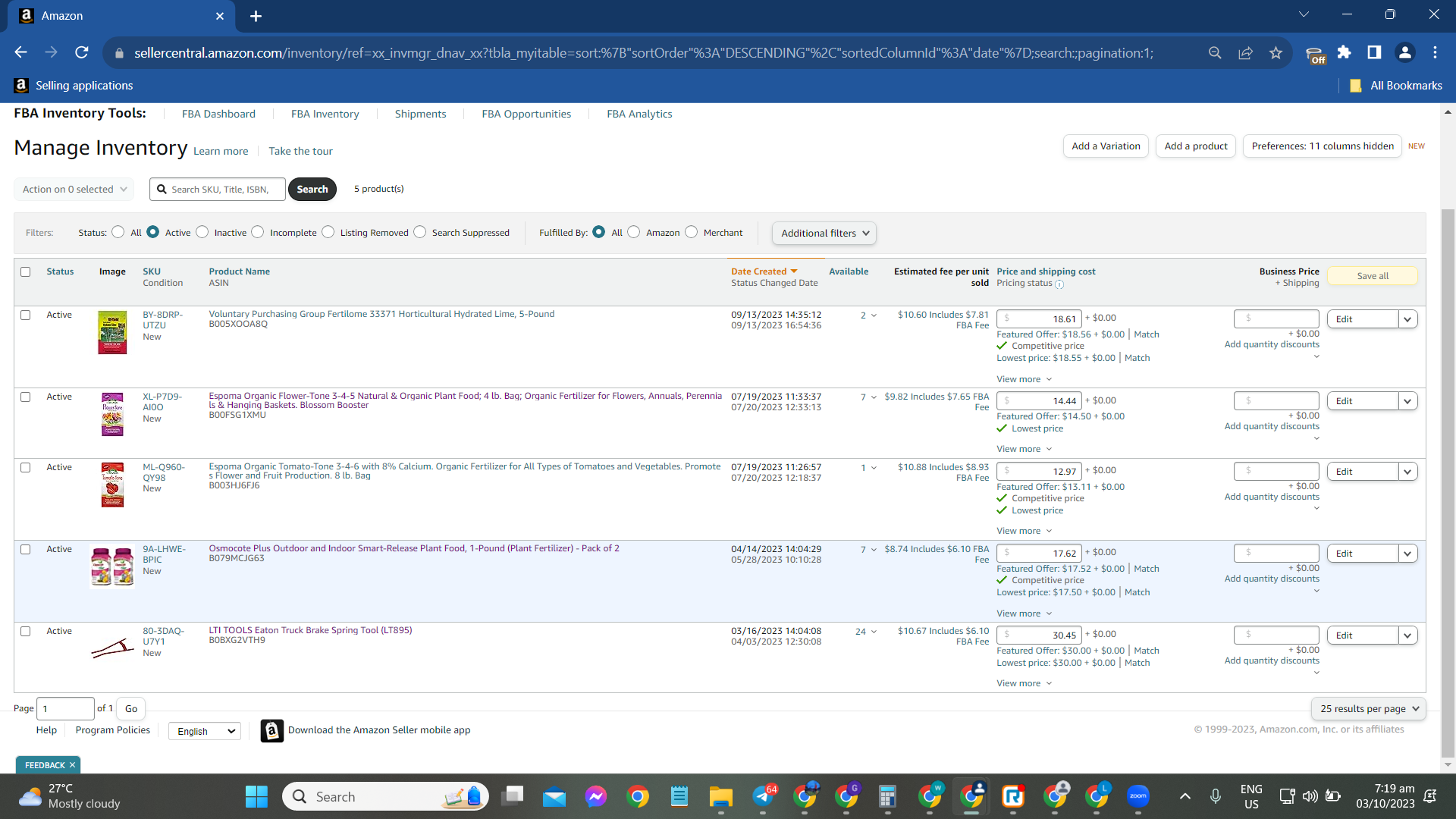1456x819 pixels.
Task: Open the English language selector
Action: [x=205, y=731]
